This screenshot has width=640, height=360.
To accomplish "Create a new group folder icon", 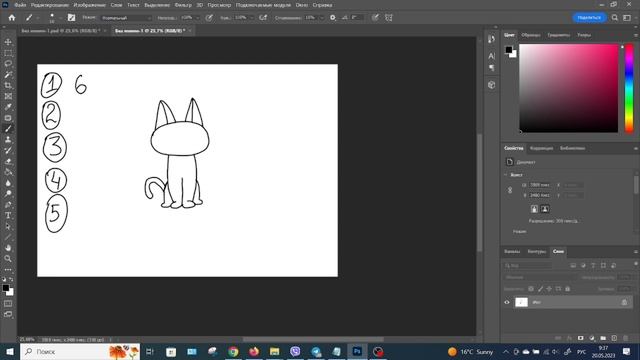I will coord(603,338).
